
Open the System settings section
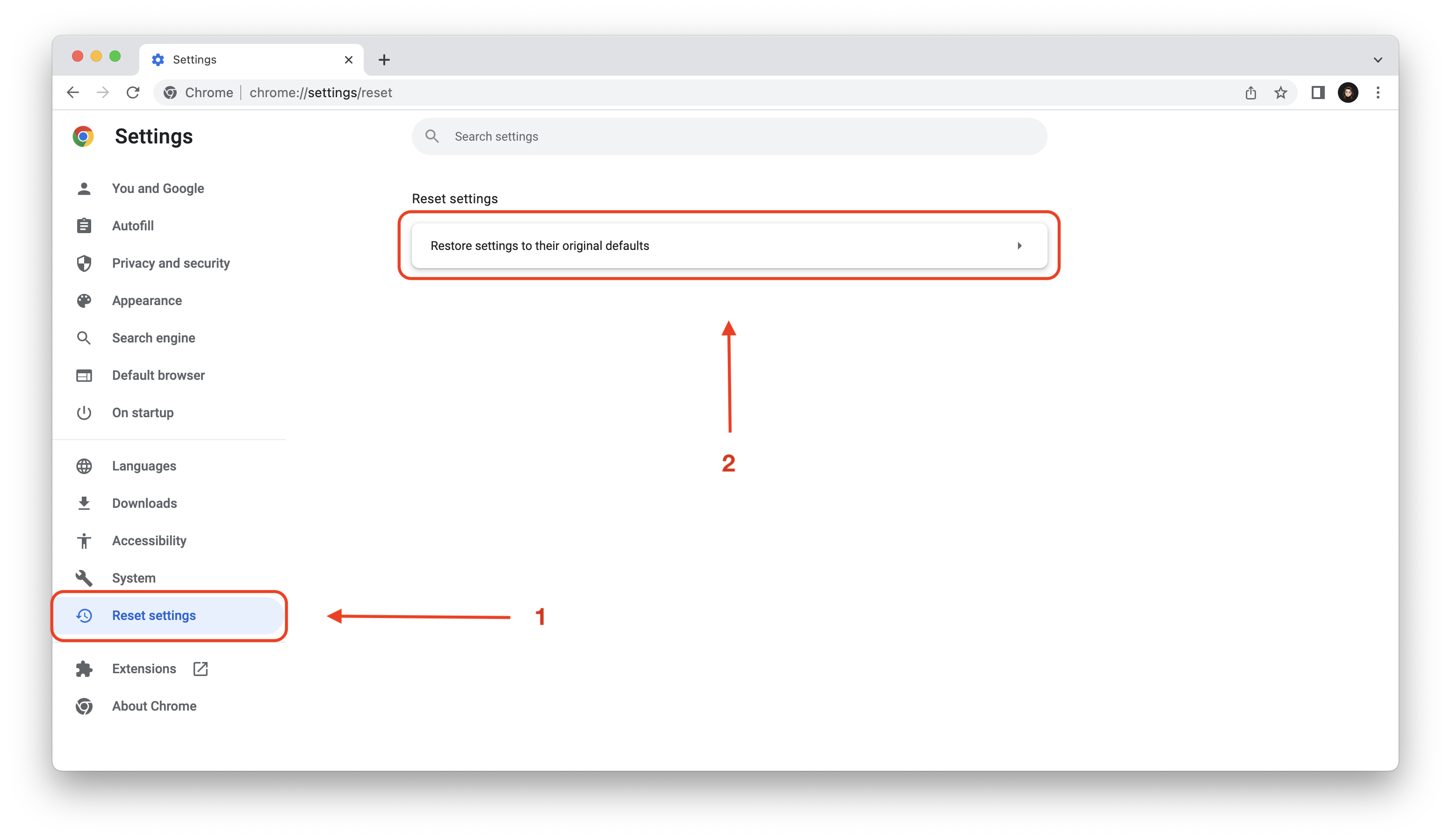(x=133, y=577)
